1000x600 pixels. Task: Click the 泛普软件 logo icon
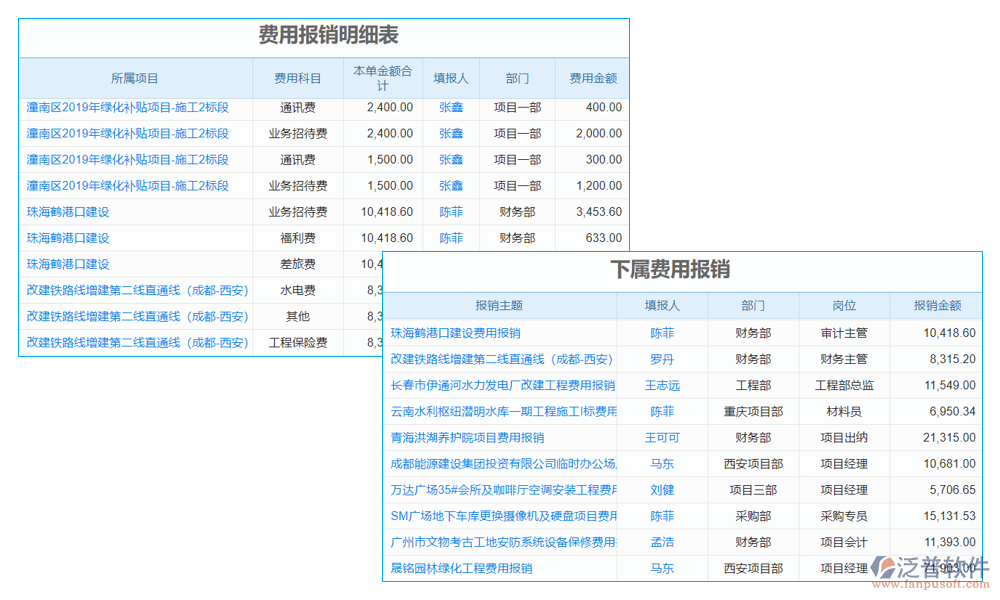point(886,567)
